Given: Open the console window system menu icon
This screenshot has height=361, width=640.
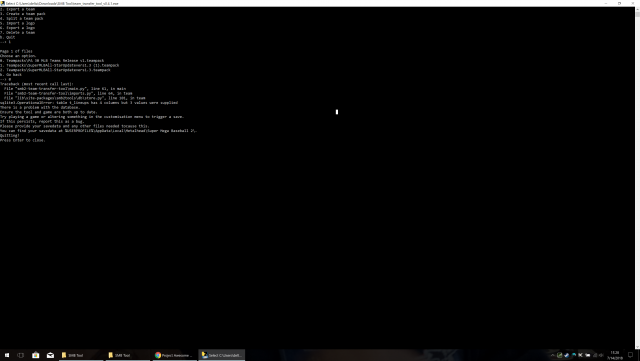Looking at the screenshot, I should click(2, 3).
